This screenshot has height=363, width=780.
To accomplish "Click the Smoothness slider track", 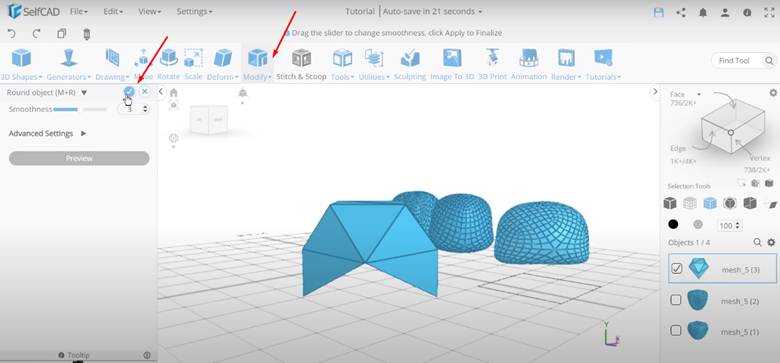I will click(80, 109).
